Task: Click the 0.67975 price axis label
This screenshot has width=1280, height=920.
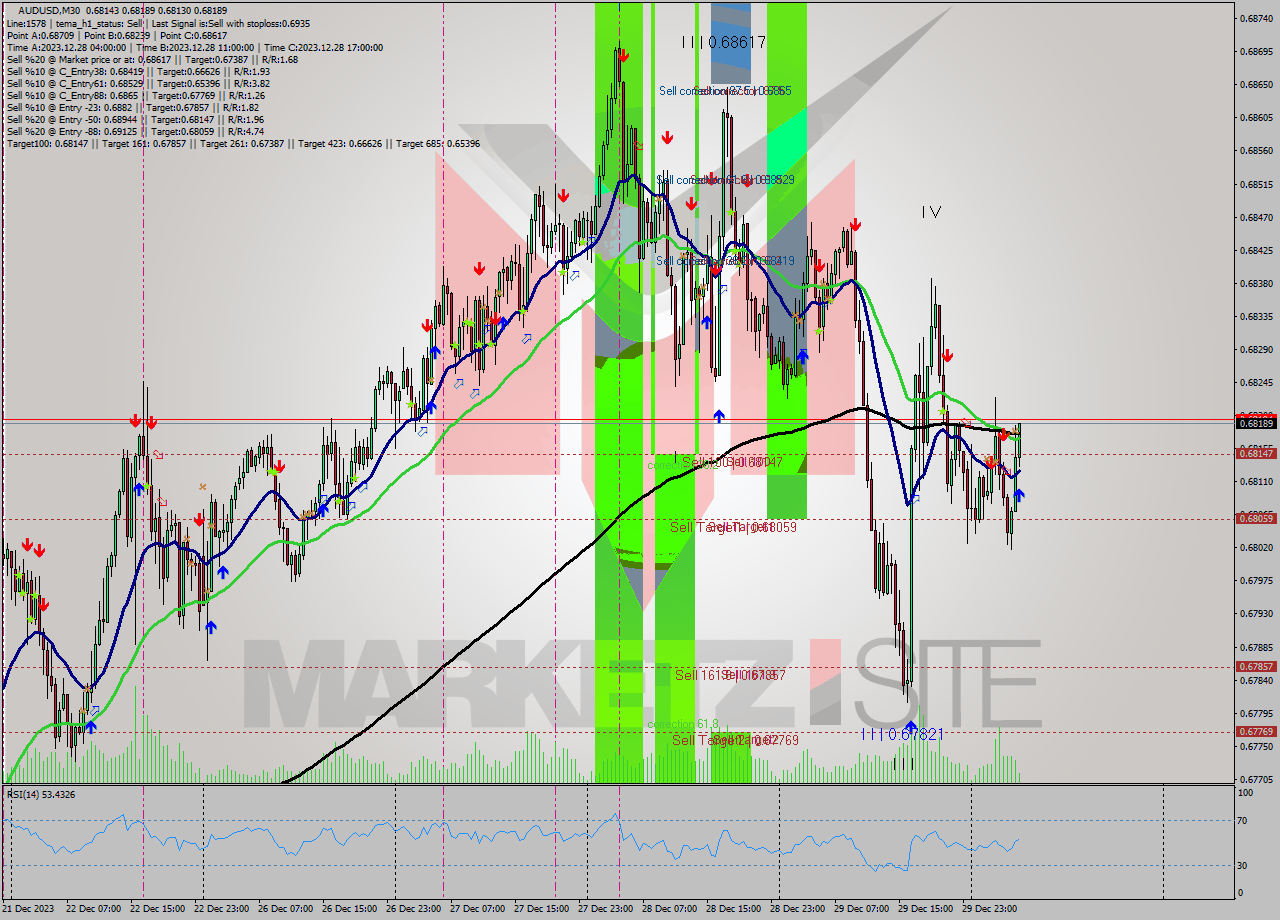Action: (x=1256, y=581)
